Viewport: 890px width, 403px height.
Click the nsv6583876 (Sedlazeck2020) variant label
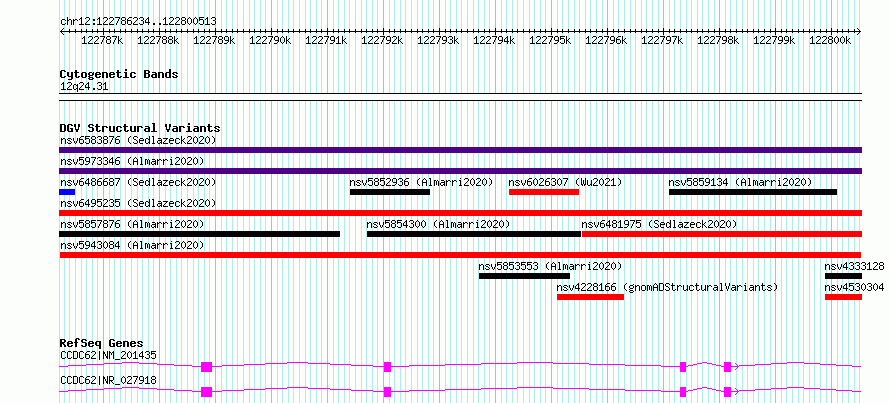tap(138, 140)
